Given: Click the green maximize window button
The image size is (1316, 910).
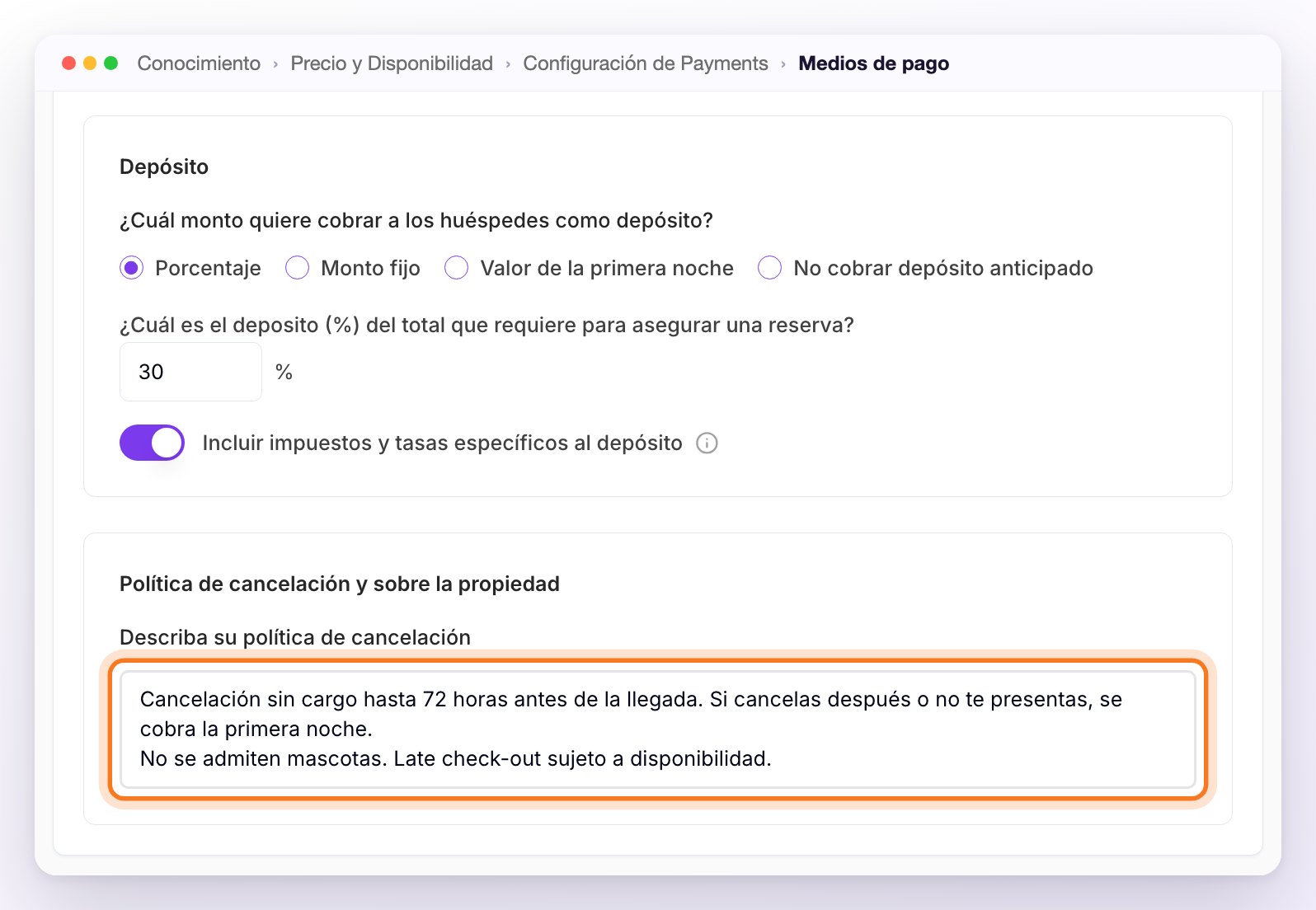Looking at the screenshot, I should (x=110, y=63).
